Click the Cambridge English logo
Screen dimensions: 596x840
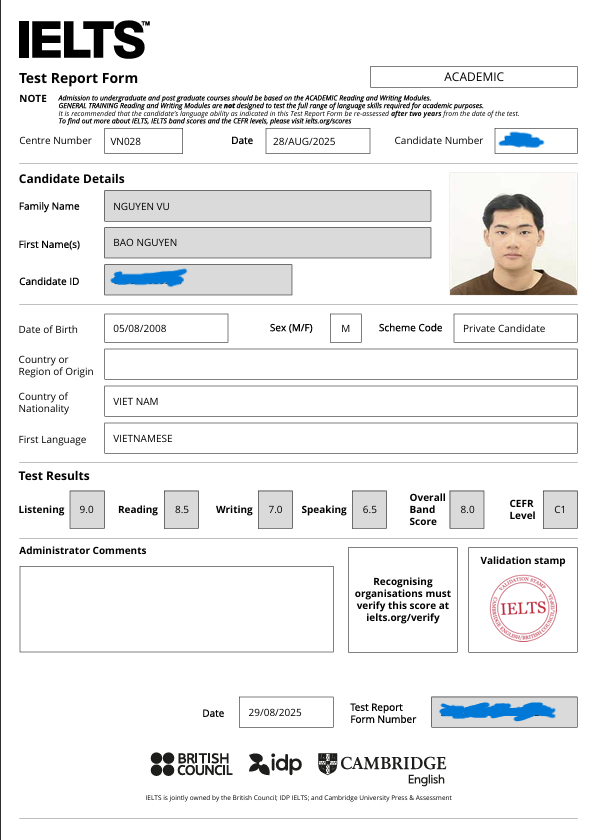382,769
